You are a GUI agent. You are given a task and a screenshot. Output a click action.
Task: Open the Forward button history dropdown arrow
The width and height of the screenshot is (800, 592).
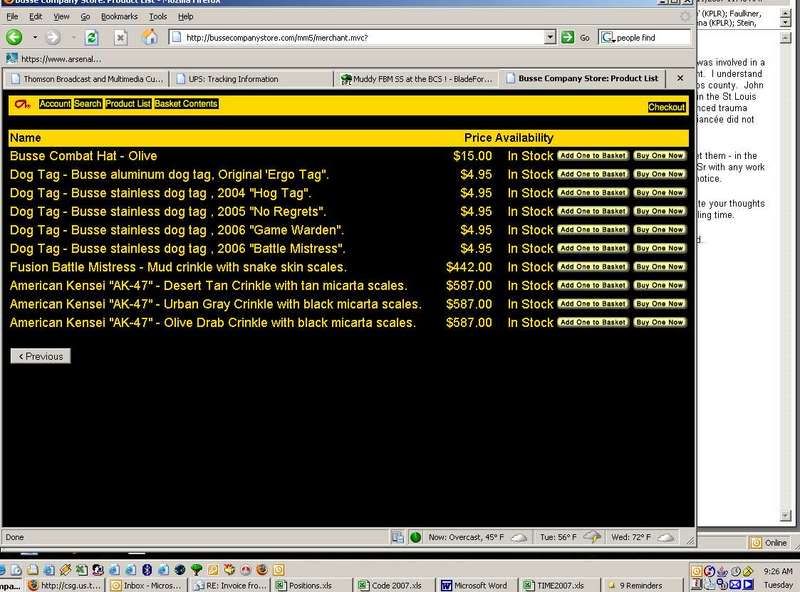click(73, 37)
